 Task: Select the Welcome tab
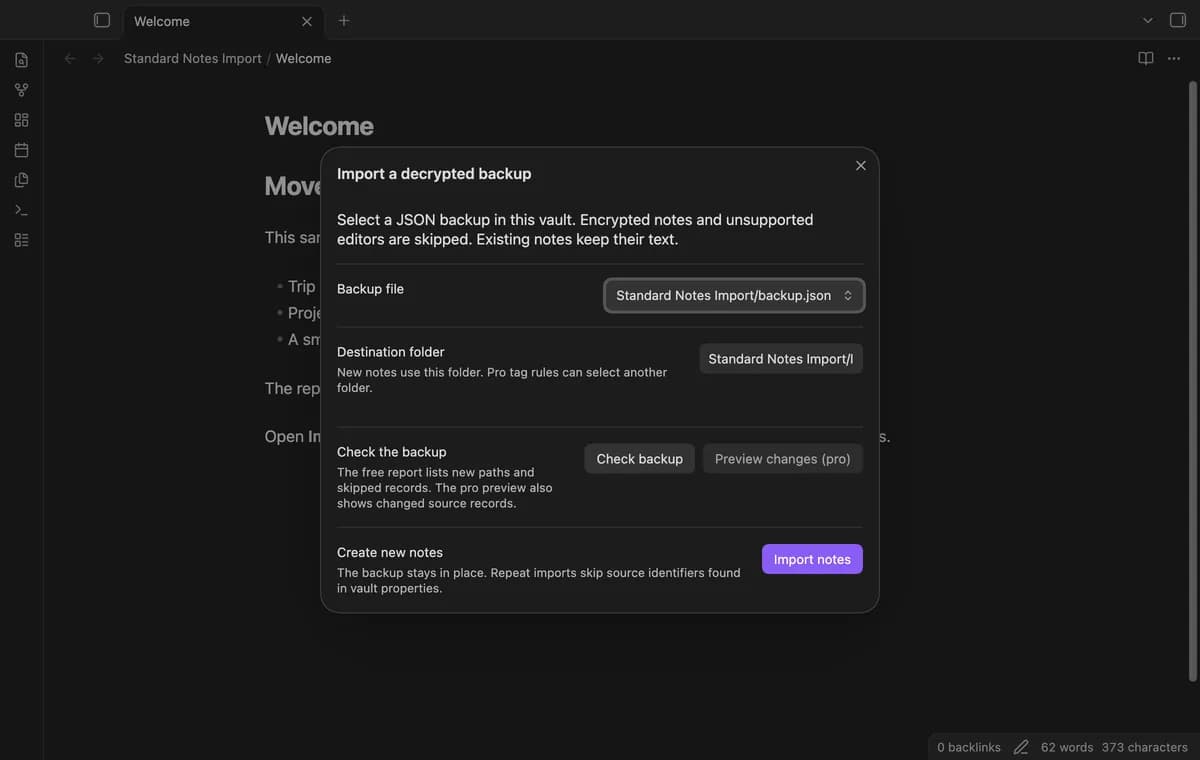(222, 21)
